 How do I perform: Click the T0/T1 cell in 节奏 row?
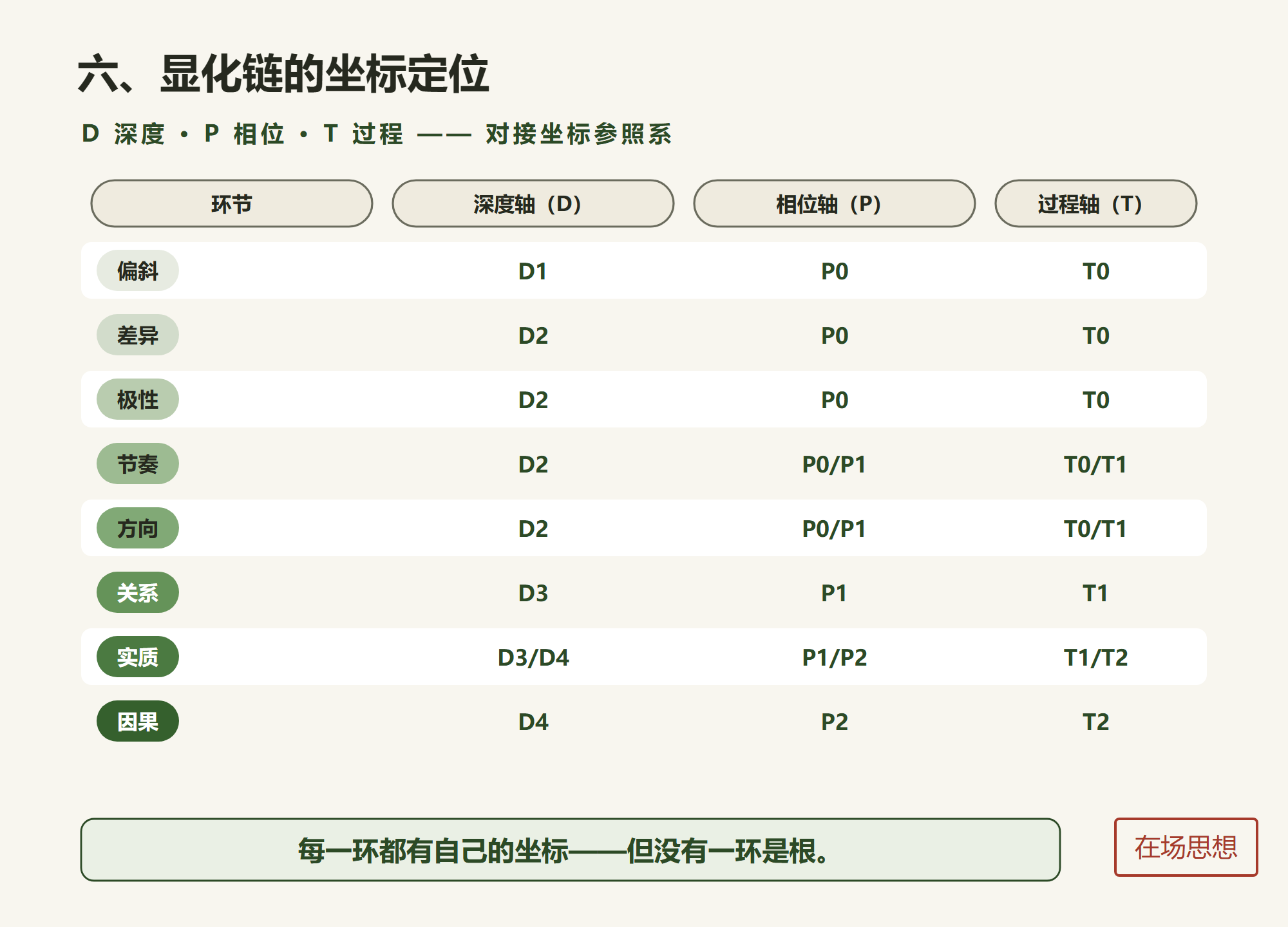(1096, 464)
